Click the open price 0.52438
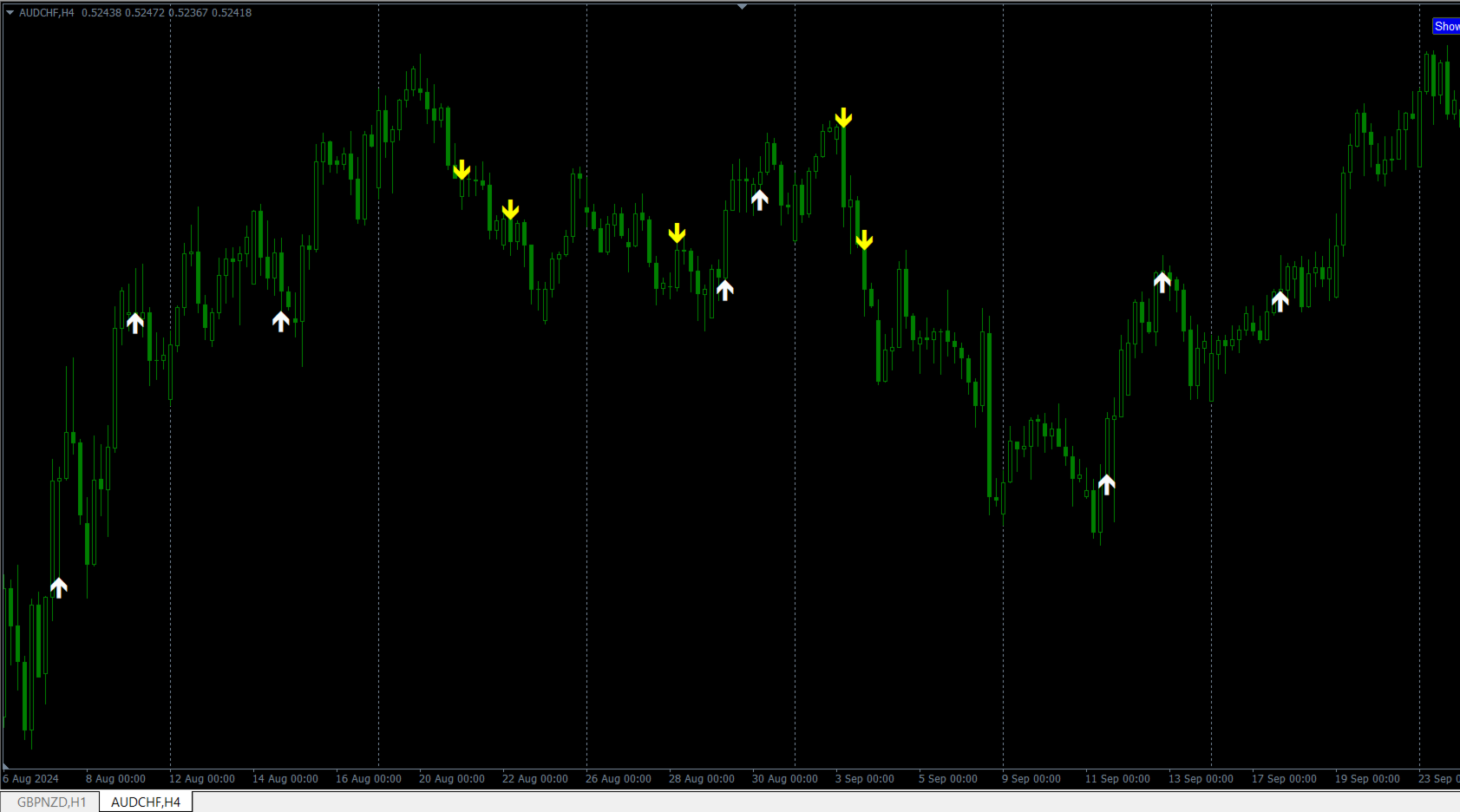 [x=101, y=13]
